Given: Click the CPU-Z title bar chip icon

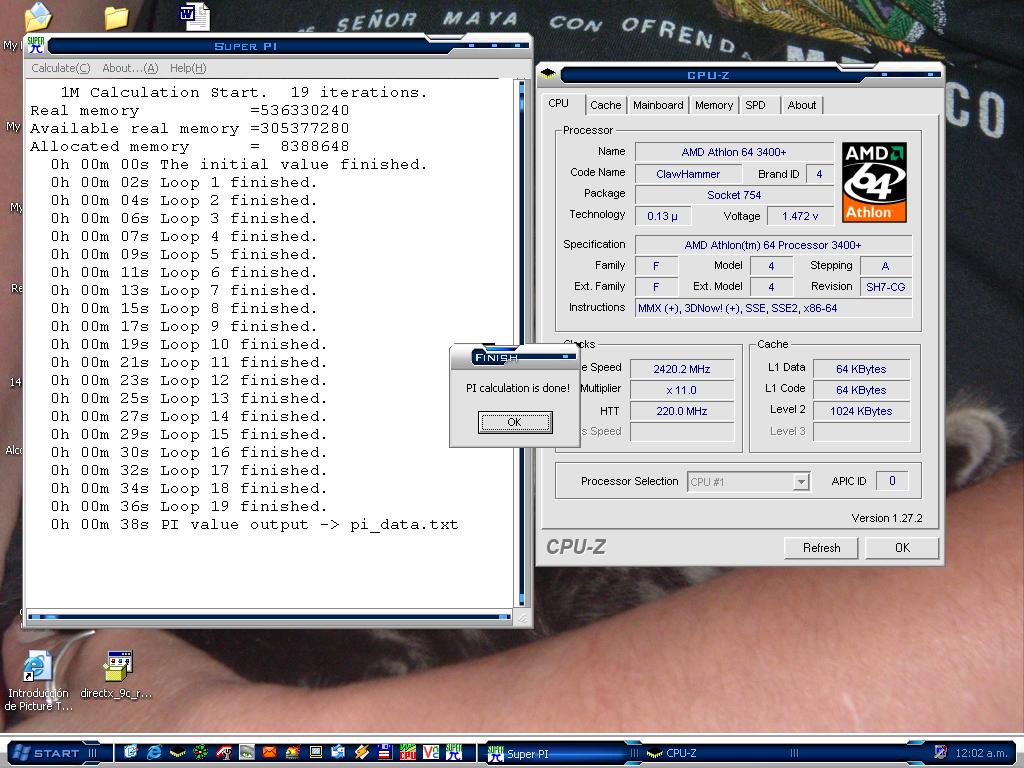Looking at the screenshot, I should click(548, 73).
